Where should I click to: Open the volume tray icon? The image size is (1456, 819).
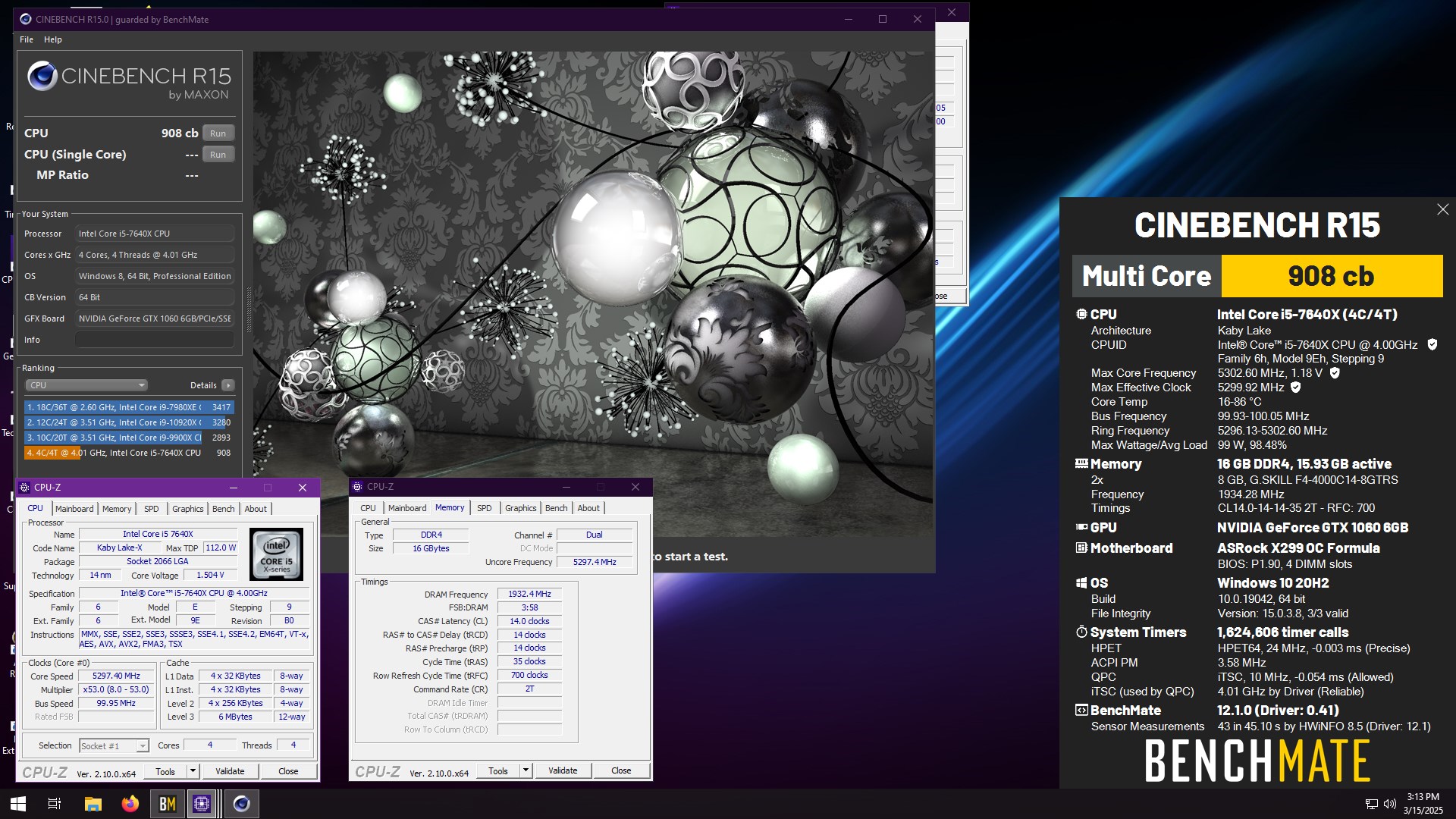[1389, 804]
